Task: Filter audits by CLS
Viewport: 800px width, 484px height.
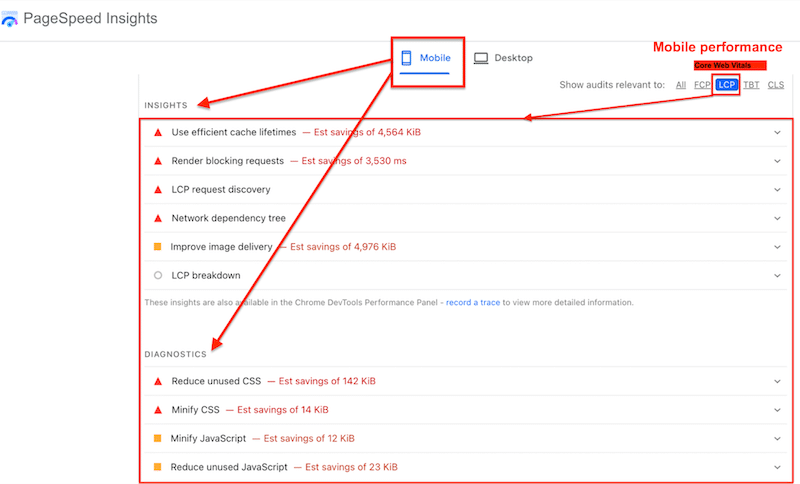Action: click(776, 85)
